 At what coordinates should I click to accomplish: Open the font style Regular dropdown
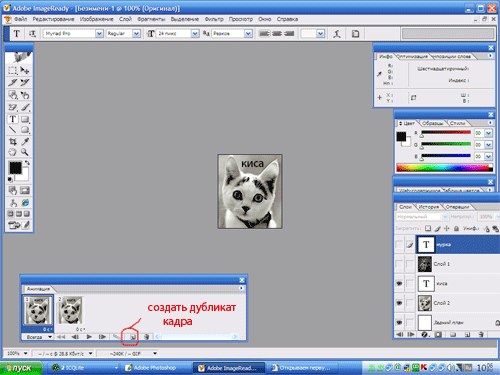click(x=136, y=34)
